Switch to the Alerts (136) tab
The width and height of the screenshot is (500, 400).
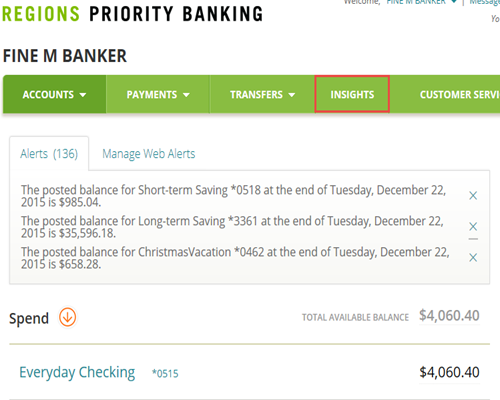click(x=49, y=154)
